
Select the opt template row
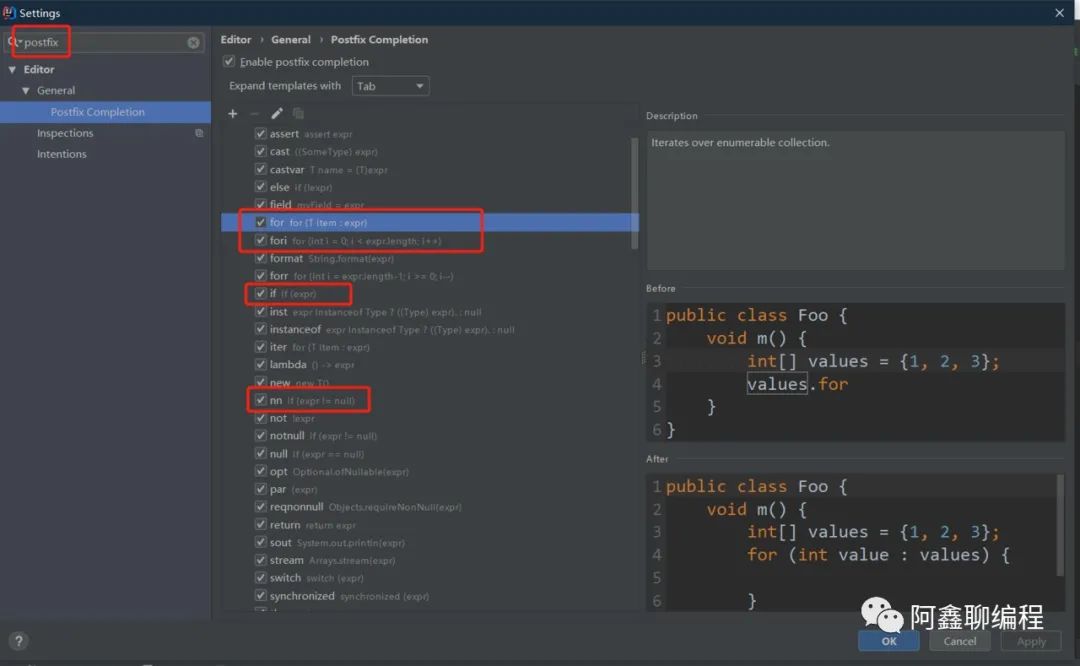coord(430,472)
